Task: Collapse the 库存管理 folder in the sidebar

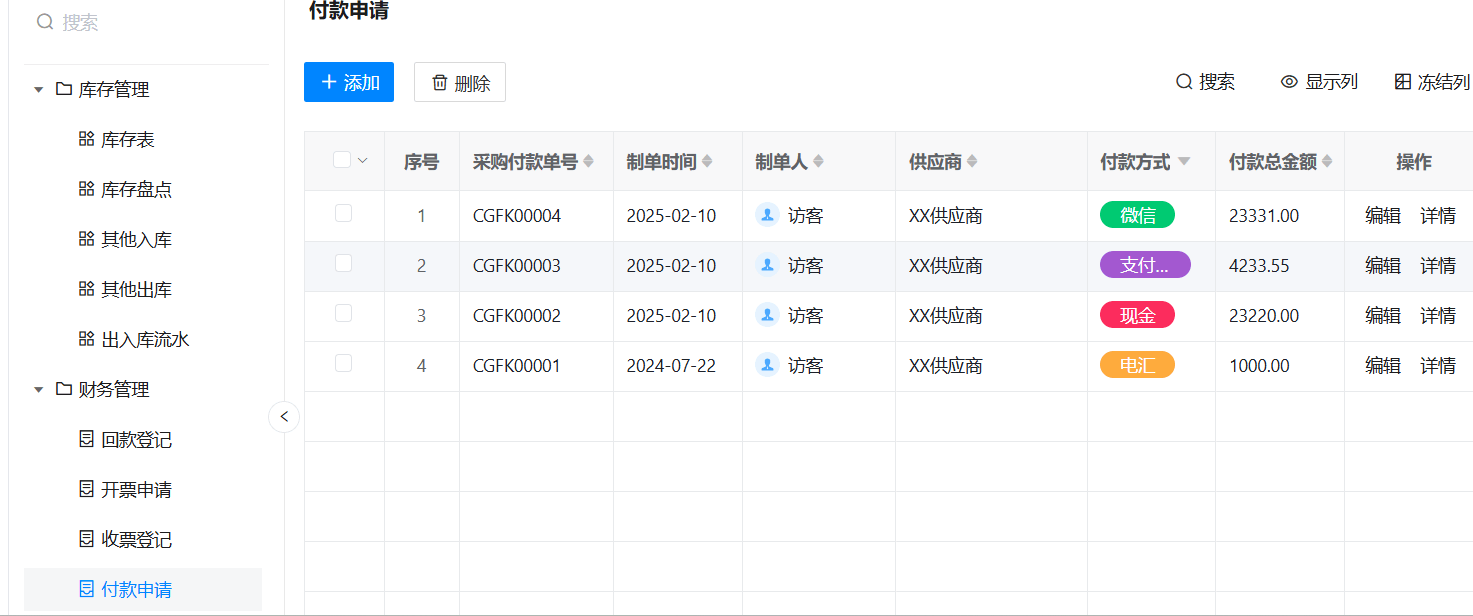Action: click(x=38, y=90)
